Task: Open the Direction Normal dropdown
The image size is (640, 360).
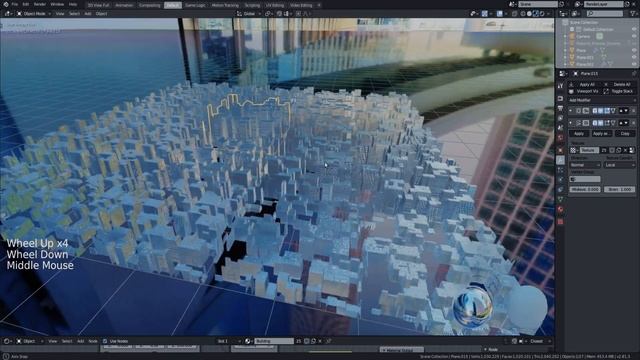Action: 585,165
